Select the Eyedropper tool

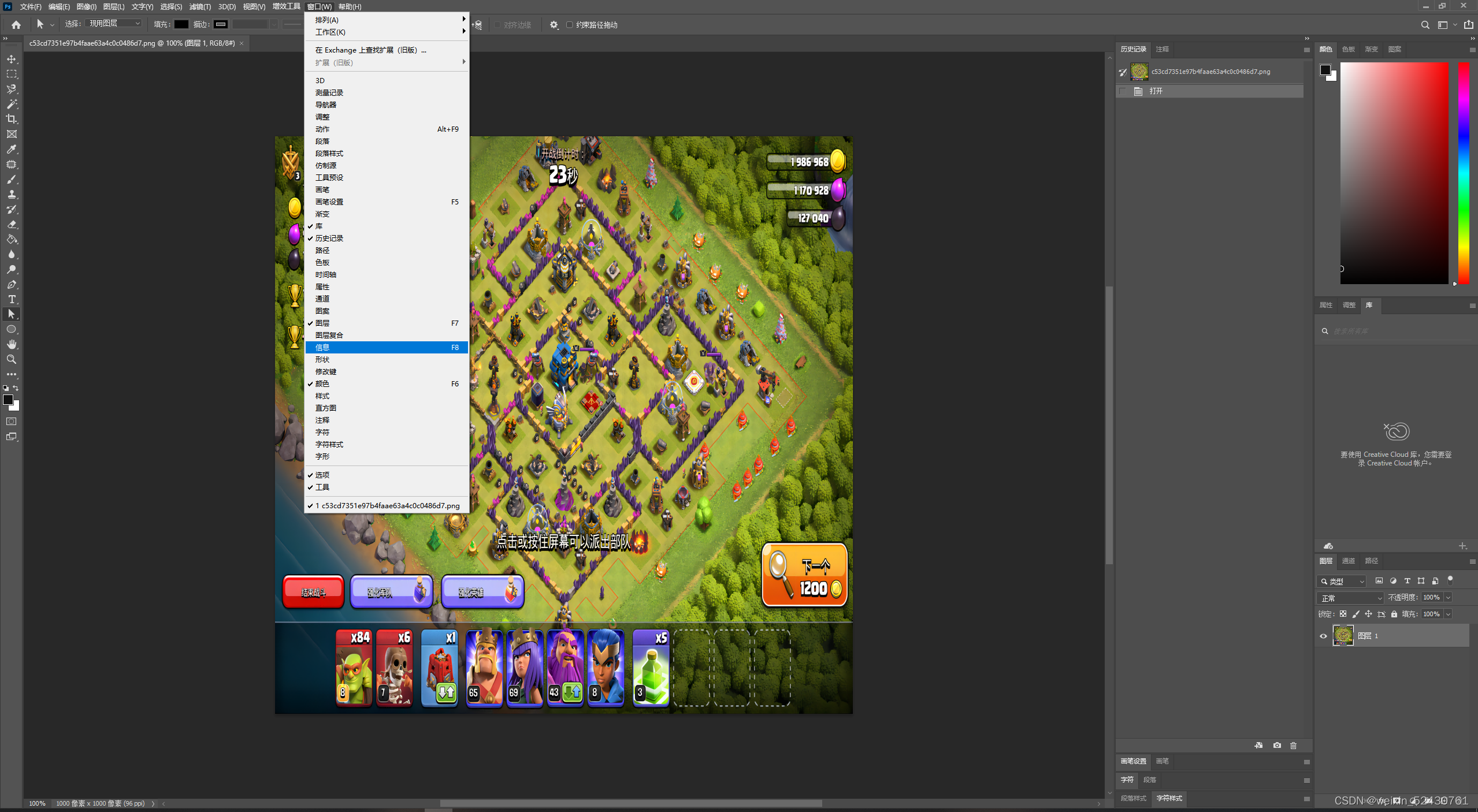(12, 149)
